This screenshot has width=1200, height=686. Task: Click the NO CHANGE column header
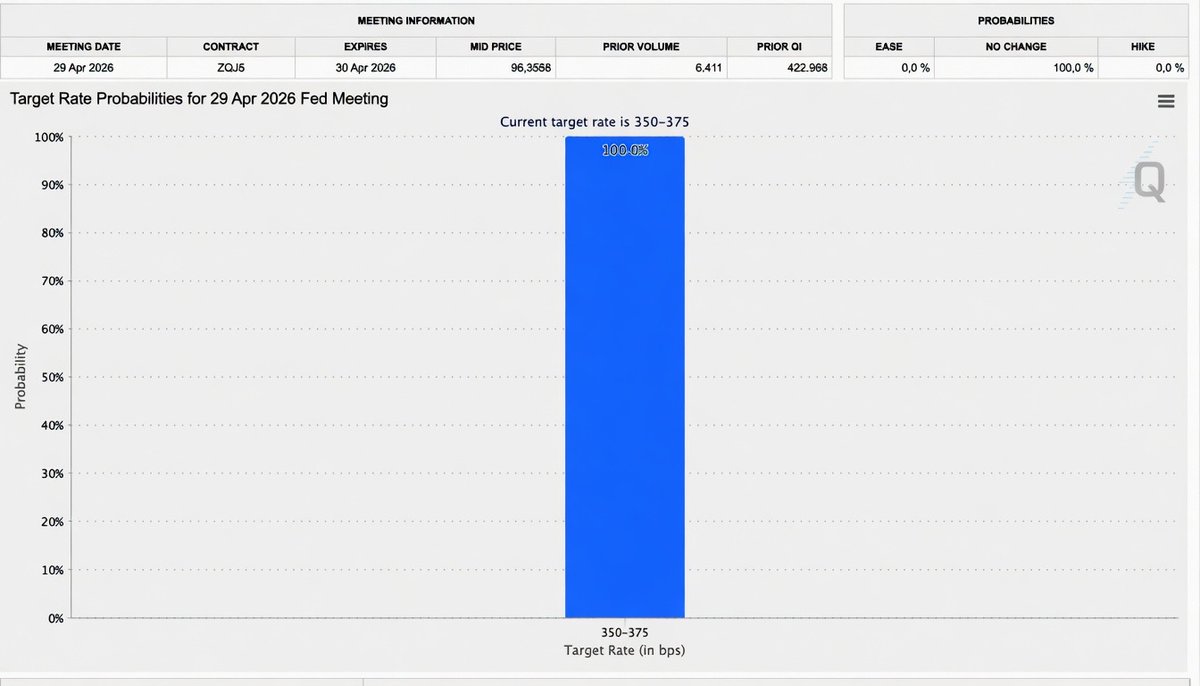click(1016, 47)
